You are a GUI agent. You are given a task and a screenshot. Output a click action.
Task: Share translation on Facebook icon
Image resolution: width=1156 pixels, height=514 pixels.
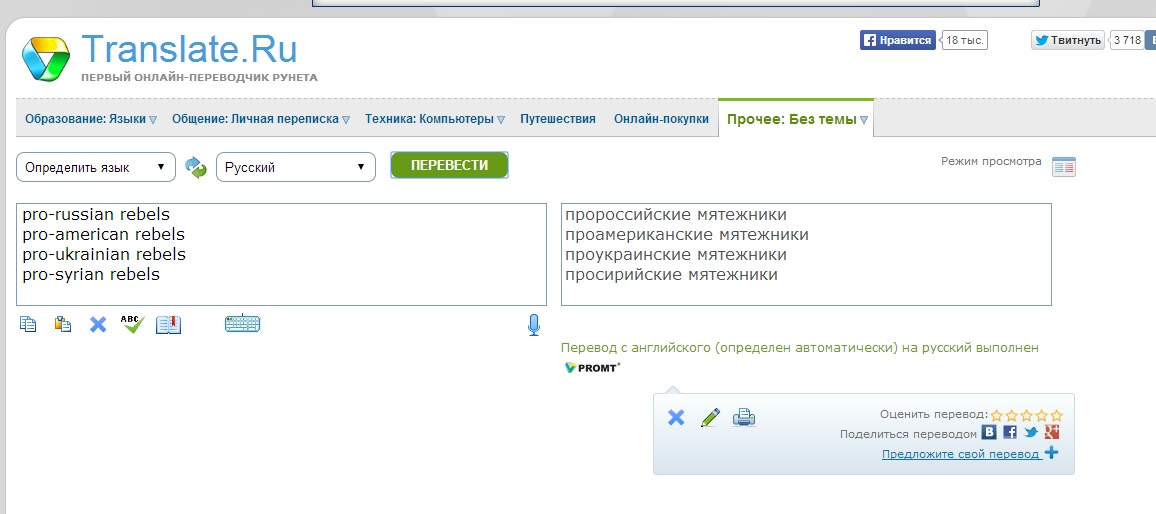(x=1010, y=433)
